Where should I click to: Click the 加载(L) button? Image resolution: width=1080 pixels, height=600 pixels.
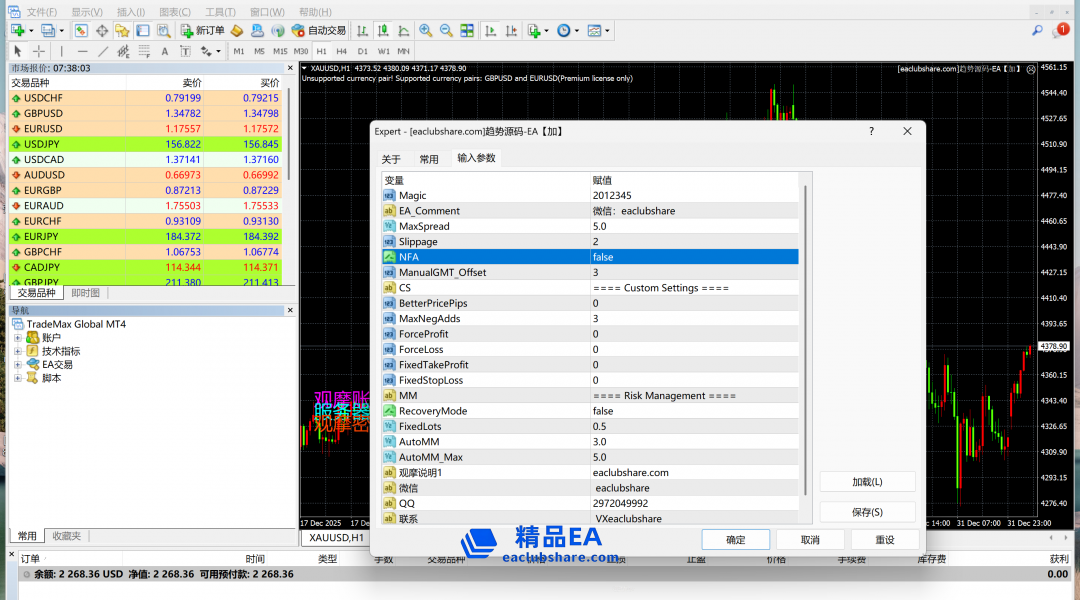pyautogui.click(x=867, y=482)
